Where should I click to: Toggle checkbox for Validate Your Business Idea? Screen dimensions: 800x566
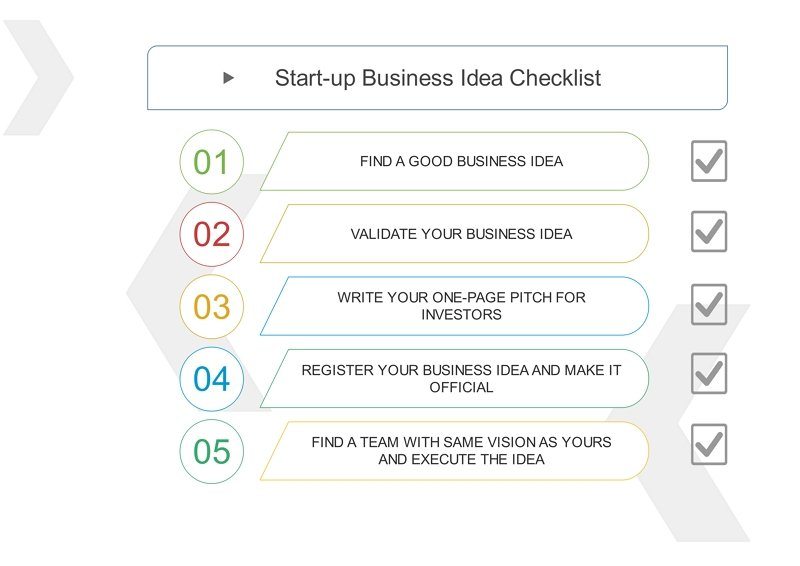[x=709, y=232]
